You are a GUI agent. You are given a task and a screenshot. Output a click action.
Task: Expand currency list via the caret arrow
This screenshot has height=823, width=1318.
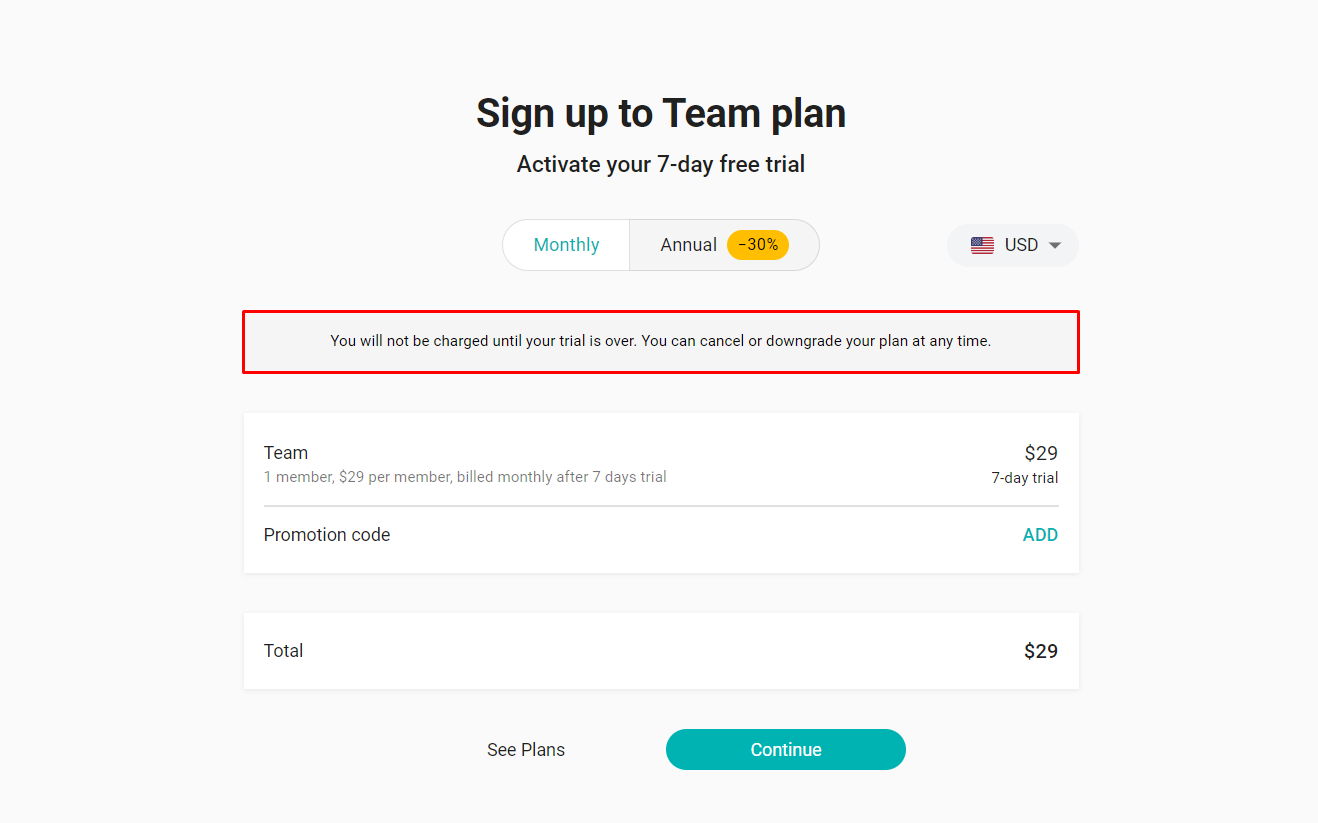pyautogui.click(x=1054, y=246)
